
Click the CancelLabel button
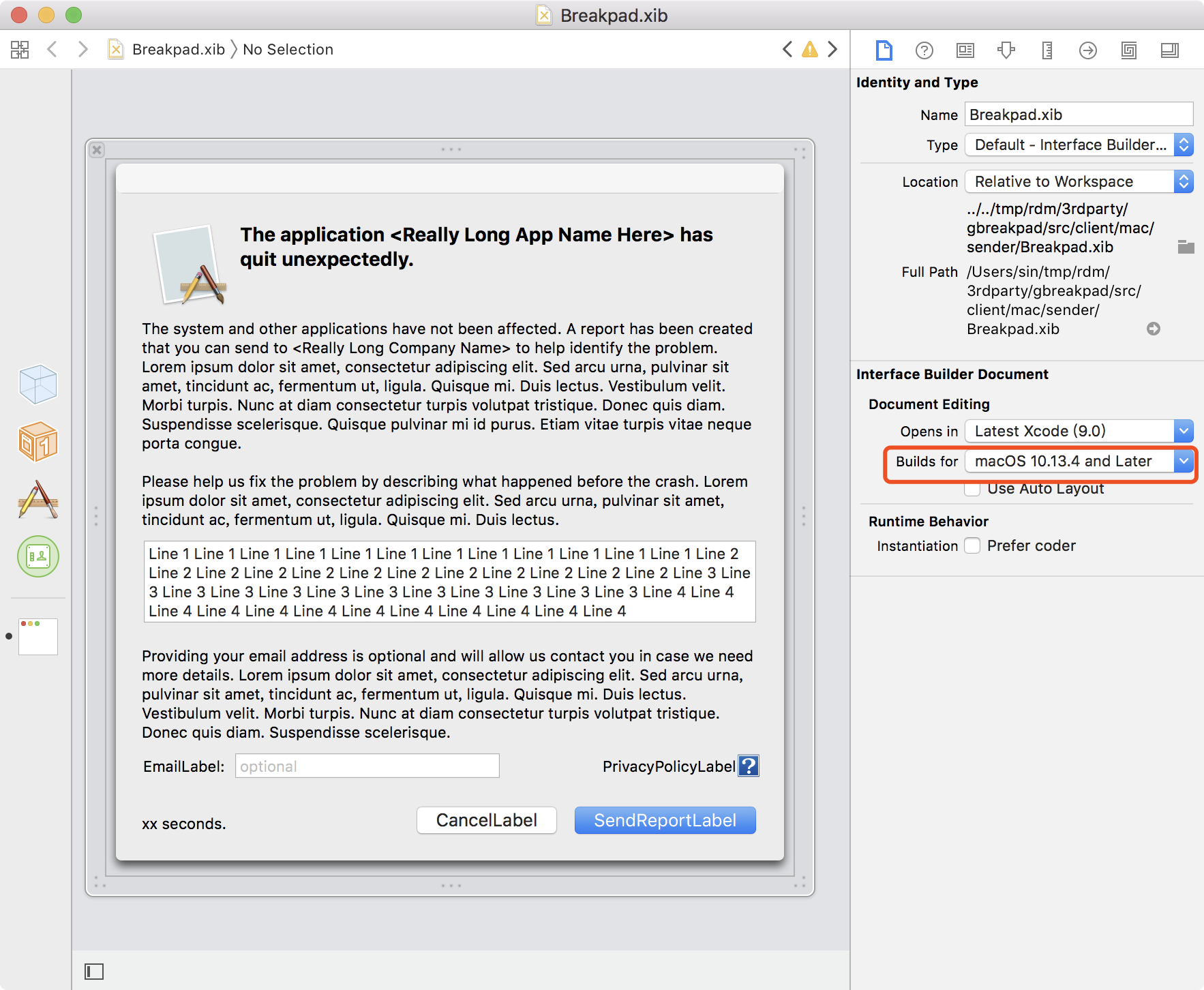487,820
